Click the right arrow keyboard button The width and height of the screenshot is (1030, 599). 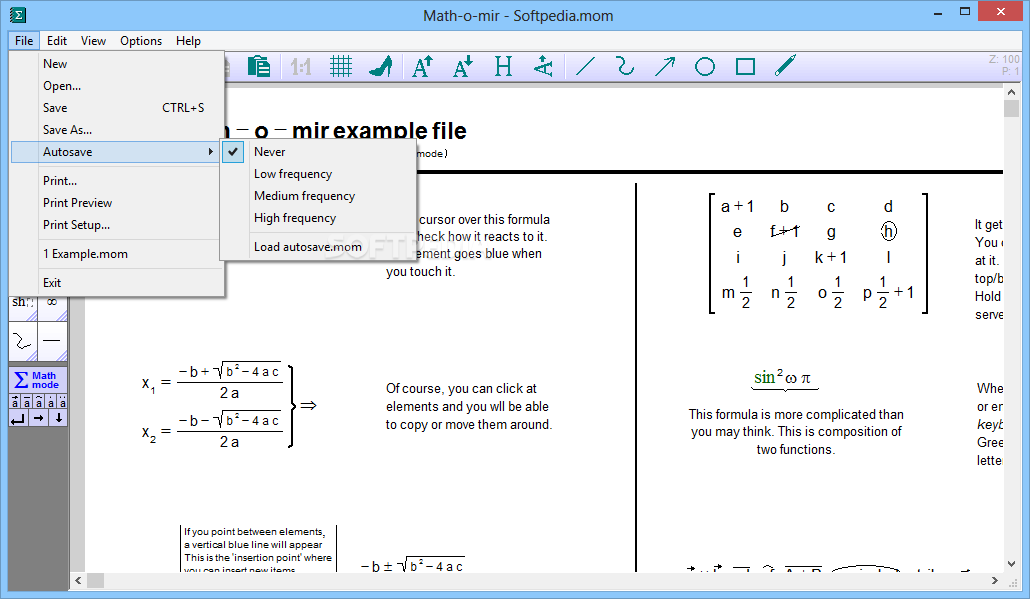[x=39, y=418]
